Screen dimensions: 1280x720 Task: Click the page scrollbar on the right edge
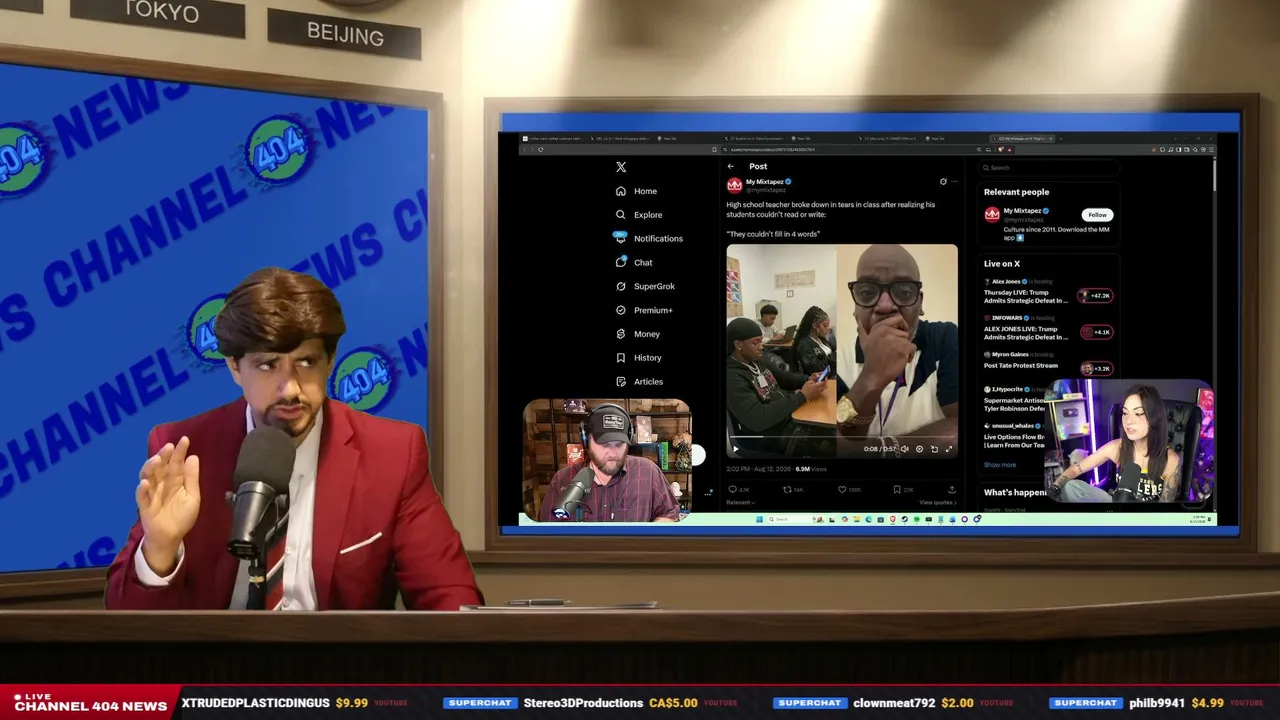[1213, 175]
